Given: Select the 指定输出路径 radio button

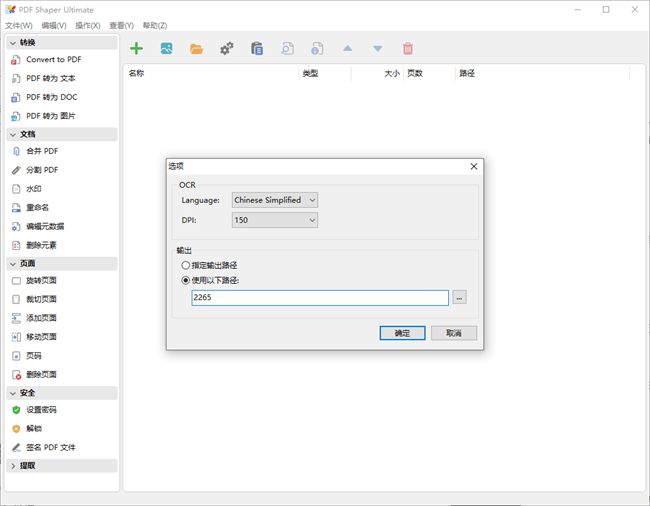Looking at the screenshot, I should pyautogui.click(x=185, y=265).
